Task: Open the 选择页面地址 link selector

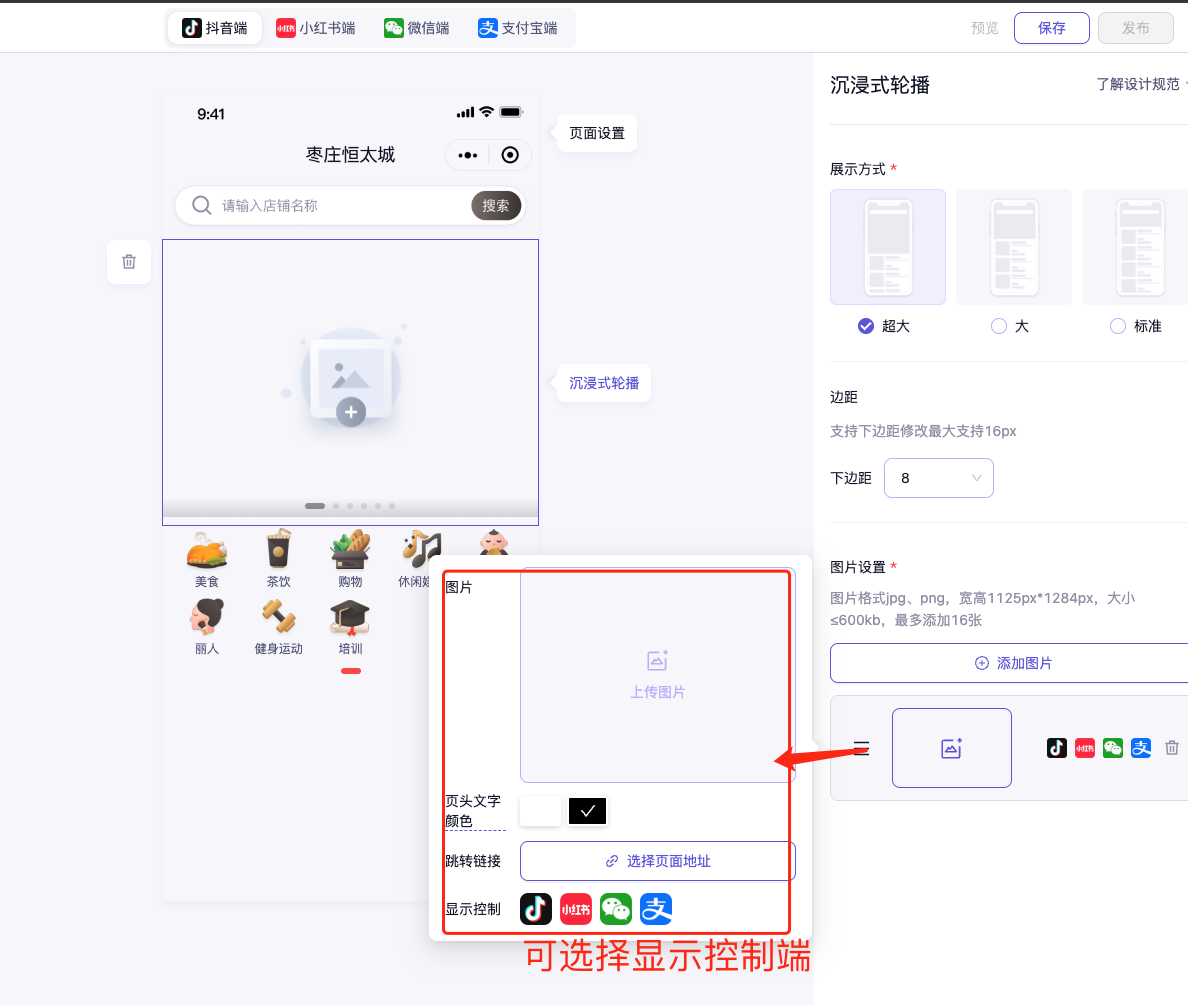Action: pos(657,861)
